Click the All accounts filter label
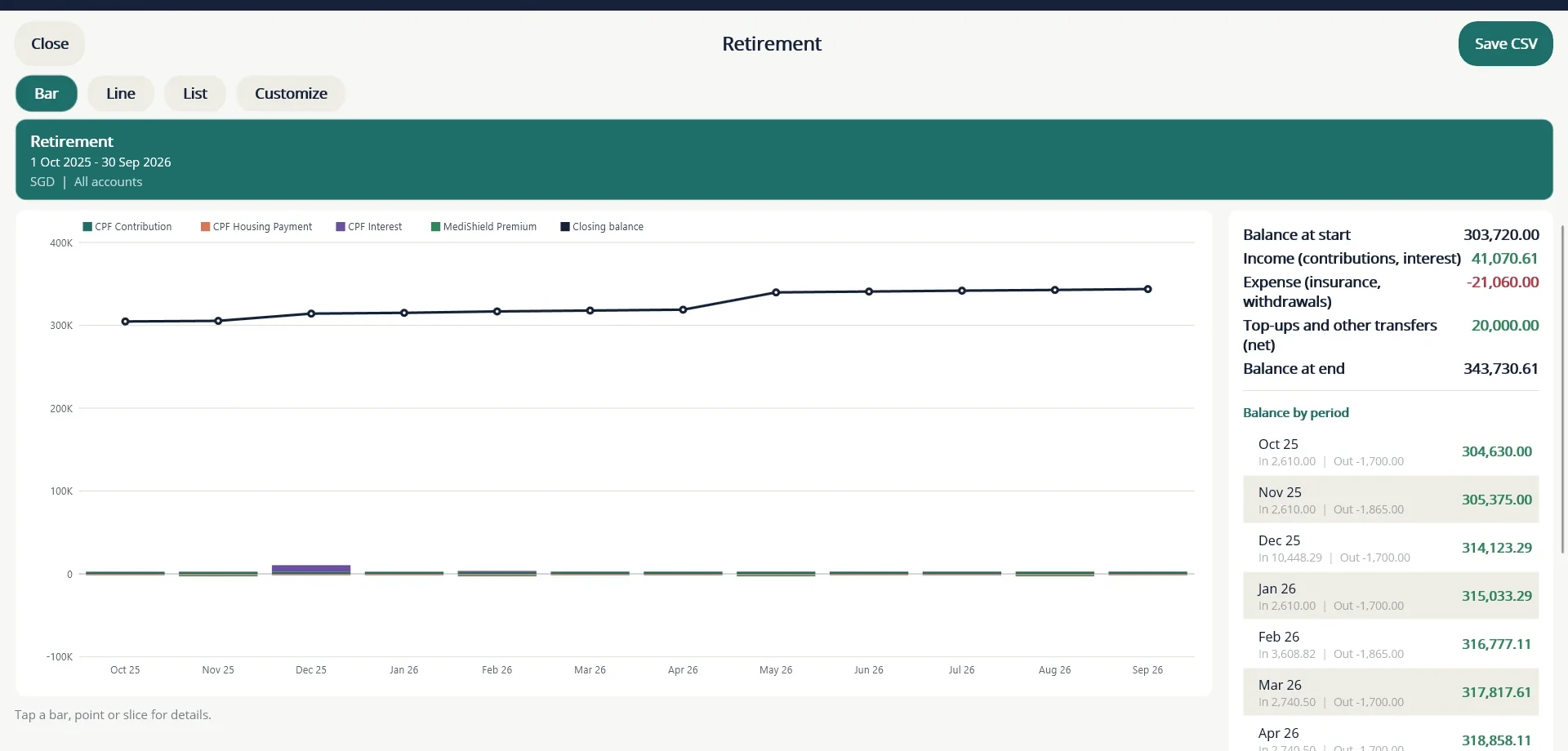1568x751 pixels. (x=108, y=182)
